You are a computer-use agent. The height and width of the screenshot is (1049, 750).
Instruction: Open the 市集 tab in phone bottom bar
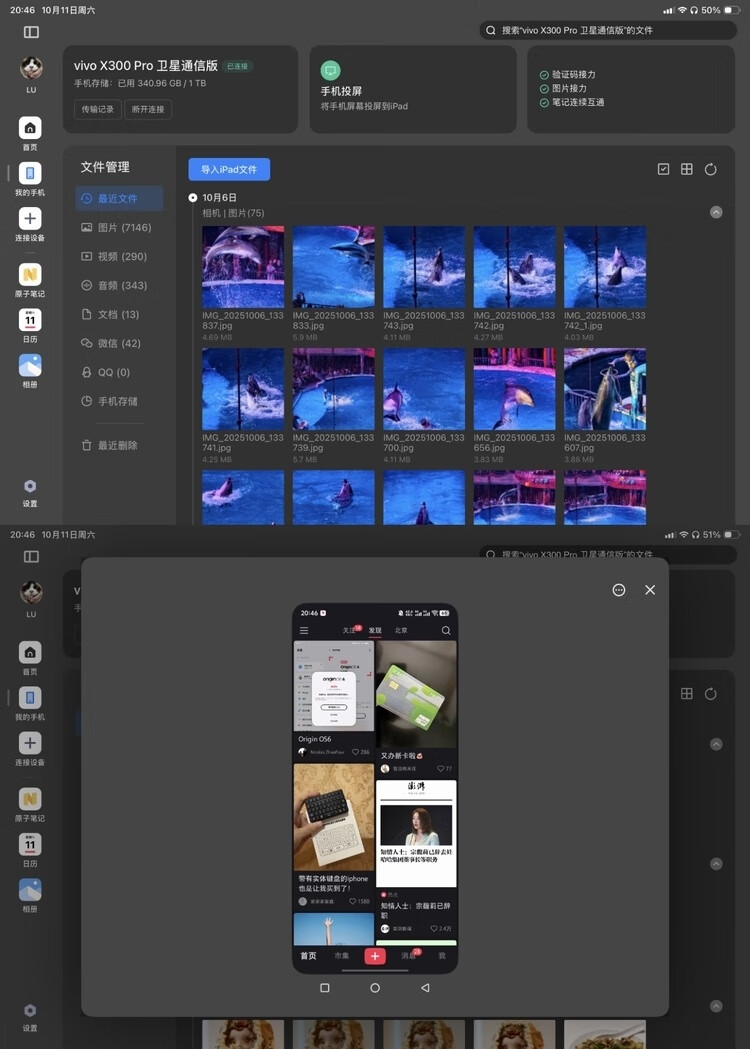point(340,956)
